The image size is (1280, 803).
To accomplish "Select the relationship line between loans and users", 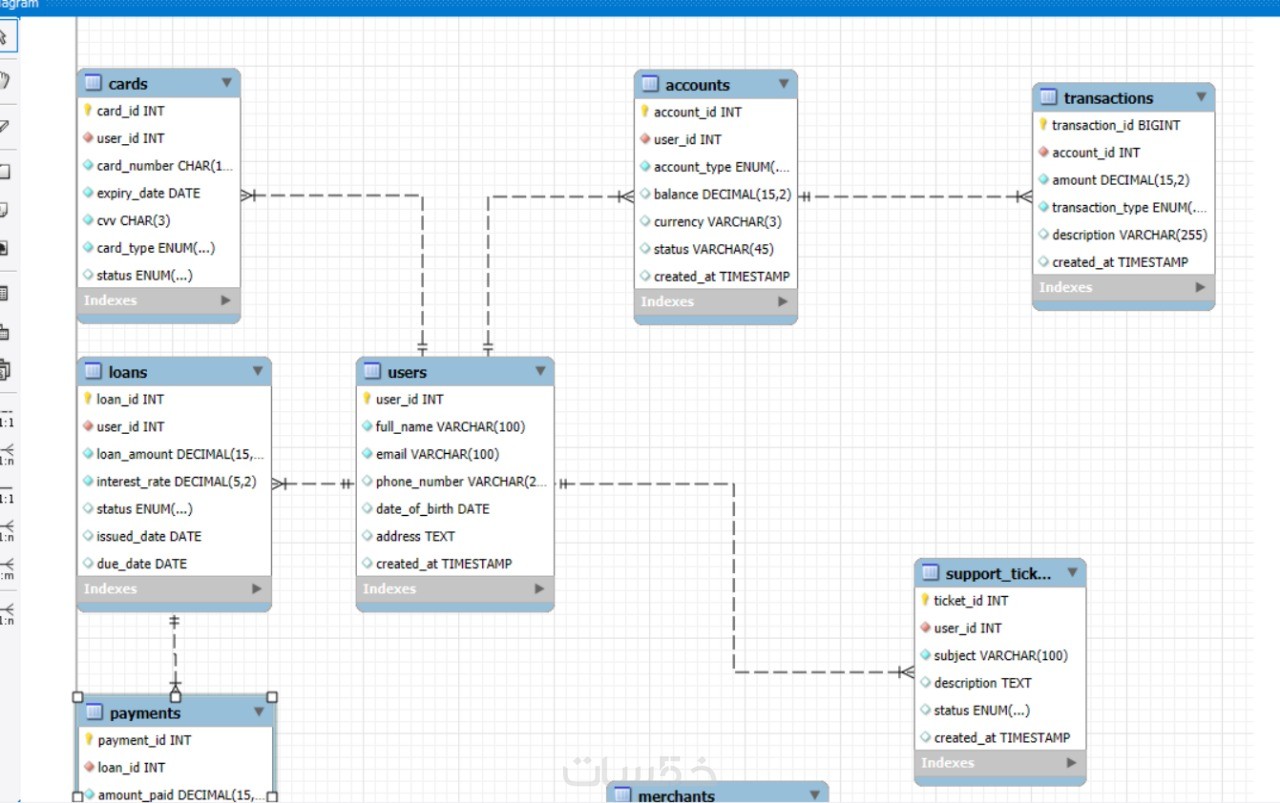I will 313,484.
